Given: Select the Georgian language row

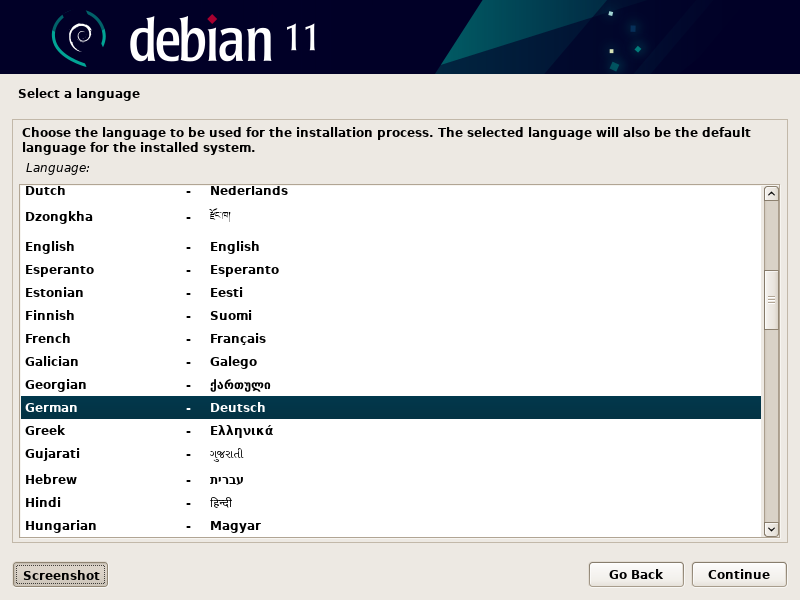Looking at the screenshot, I should (x=391, y=384).
